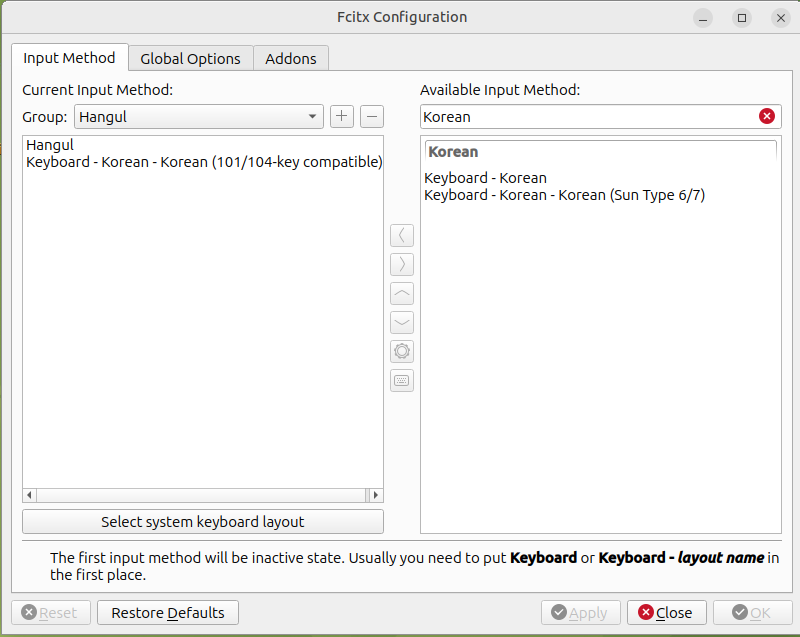Select Hangul in current input methods

203,145
